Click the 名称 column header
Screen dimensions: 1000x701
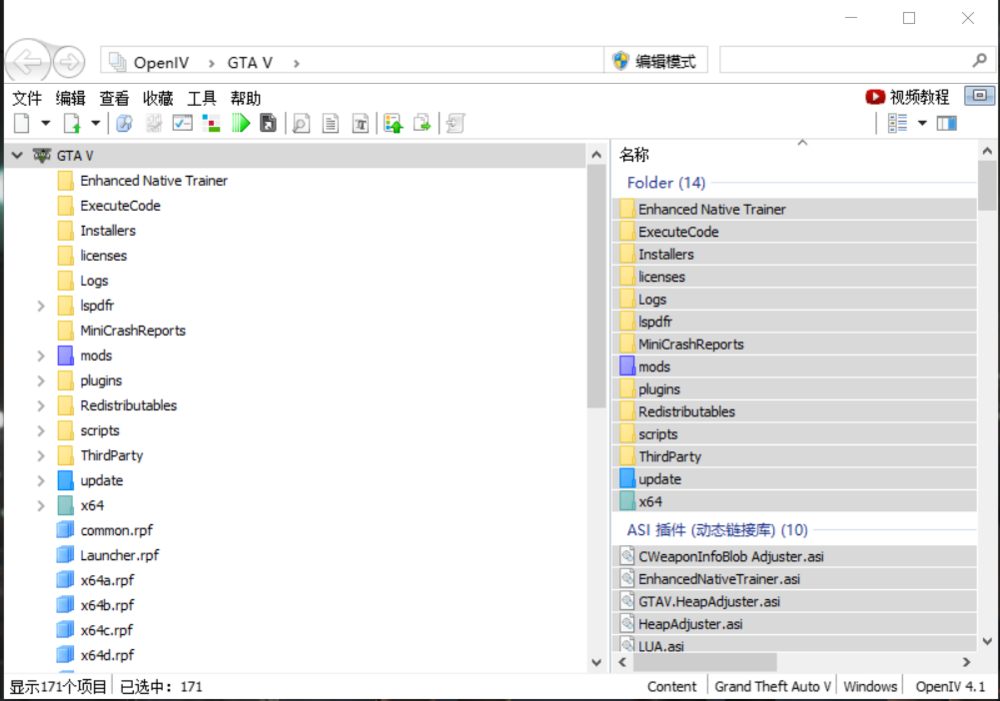pyautogui.click(x=634, y=155)
